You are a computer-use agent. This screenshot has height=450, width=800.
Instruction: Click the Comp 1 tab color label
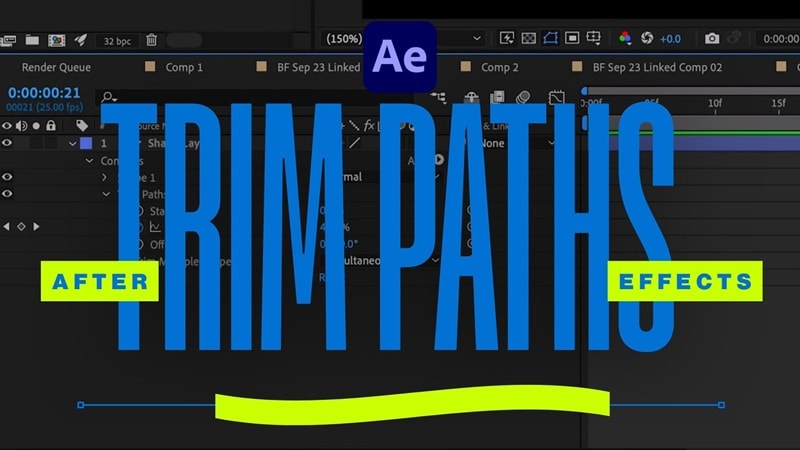(150, 66)
